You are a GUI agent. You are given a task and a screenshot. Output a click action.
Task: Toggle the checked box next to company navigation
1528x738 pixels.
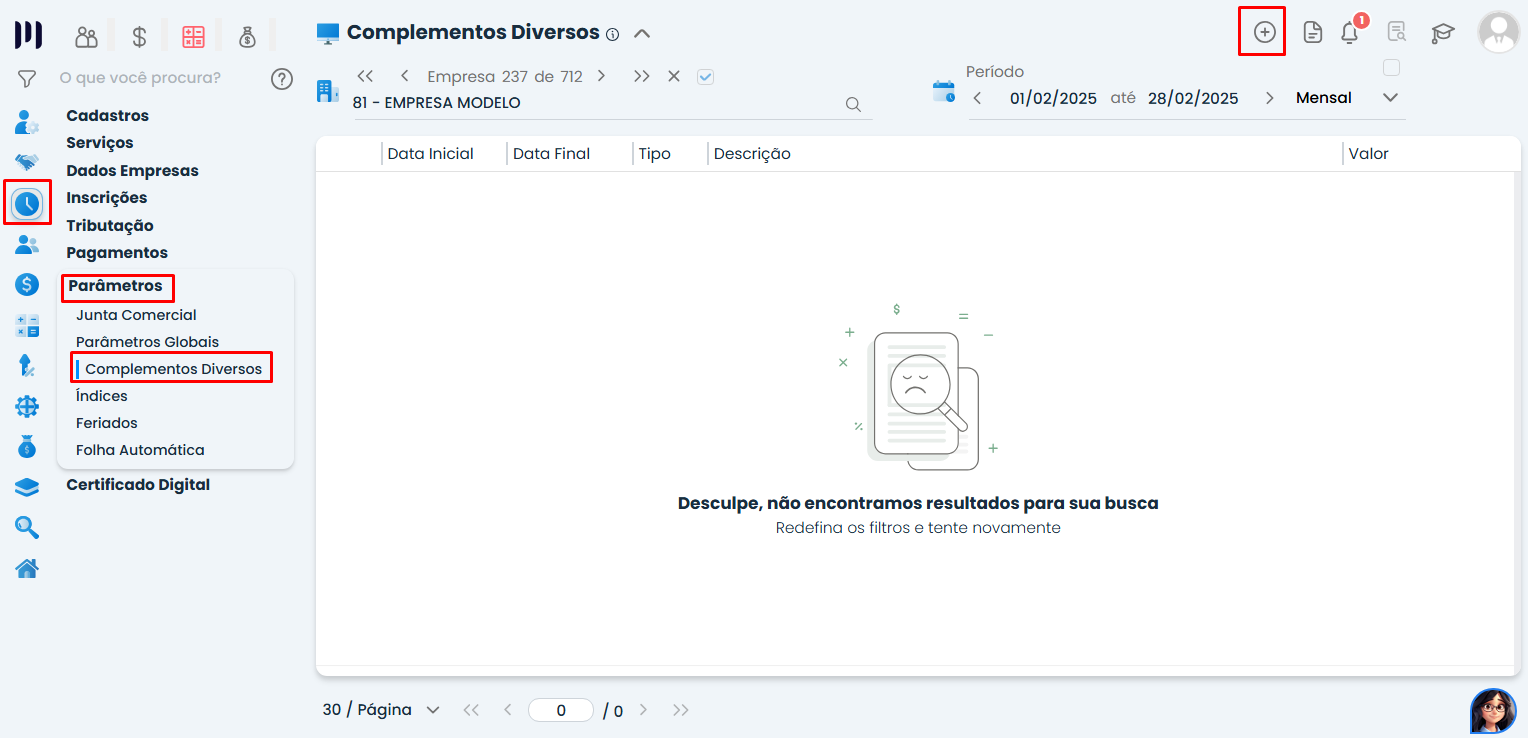point(705,77)
